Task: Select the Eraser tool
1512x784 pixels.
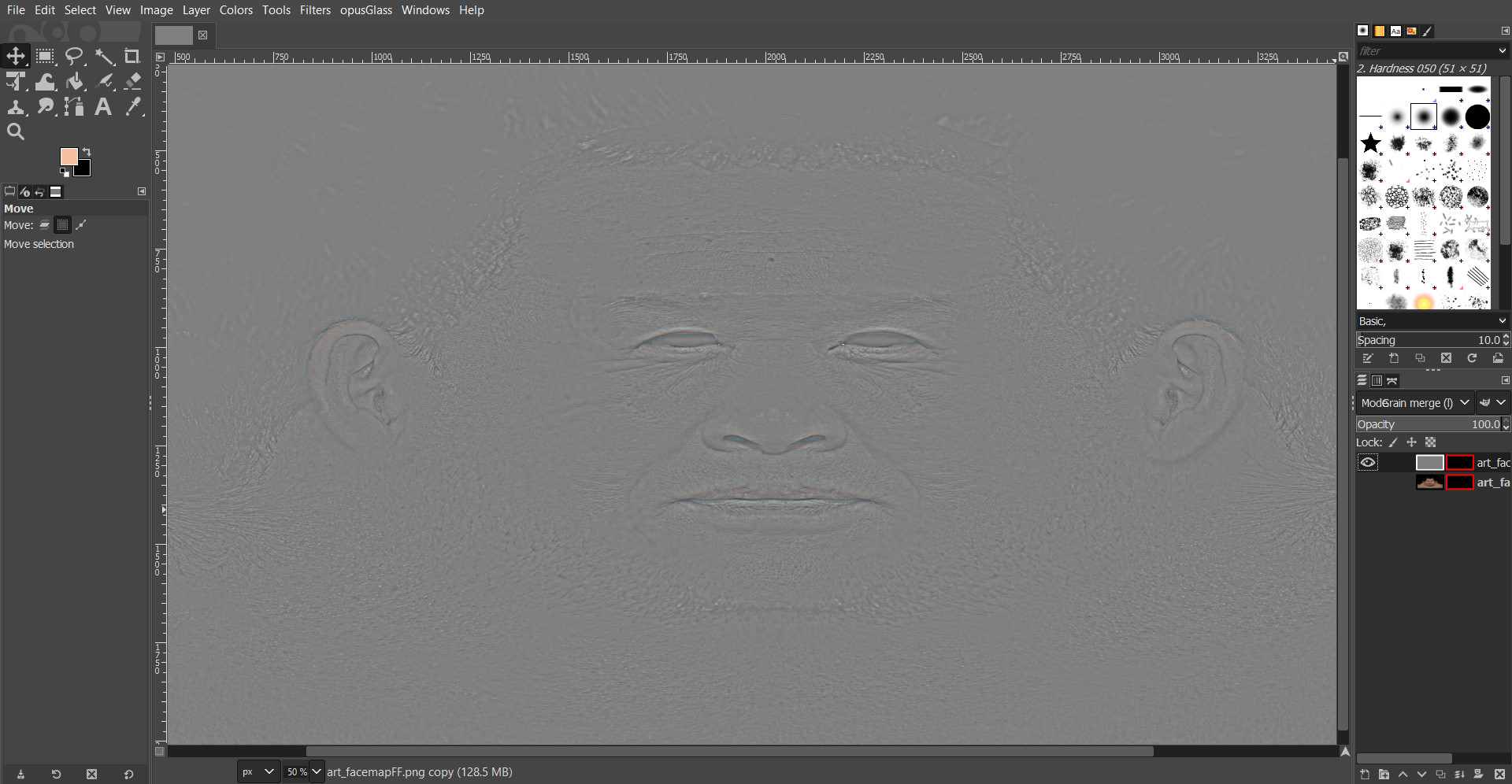Action: pyautogui.click(x=132, y=81)
